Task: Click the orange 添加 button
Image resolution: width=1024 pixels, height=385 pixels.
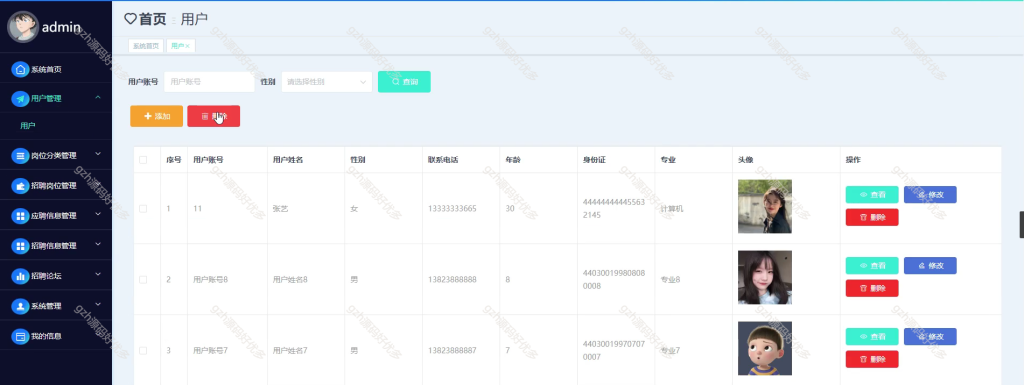Action: click(156, 116)
